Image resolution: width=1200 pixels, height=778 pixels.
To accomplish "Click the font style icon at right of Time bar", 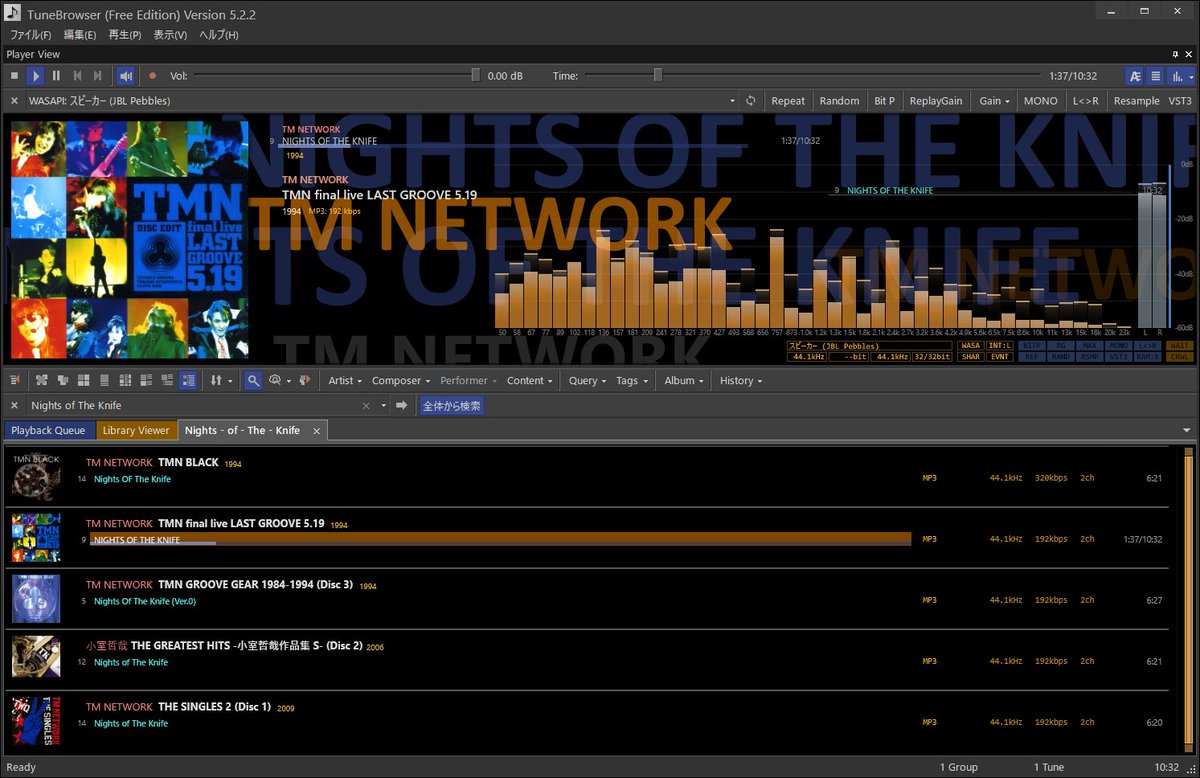I will pos(1135,75).
